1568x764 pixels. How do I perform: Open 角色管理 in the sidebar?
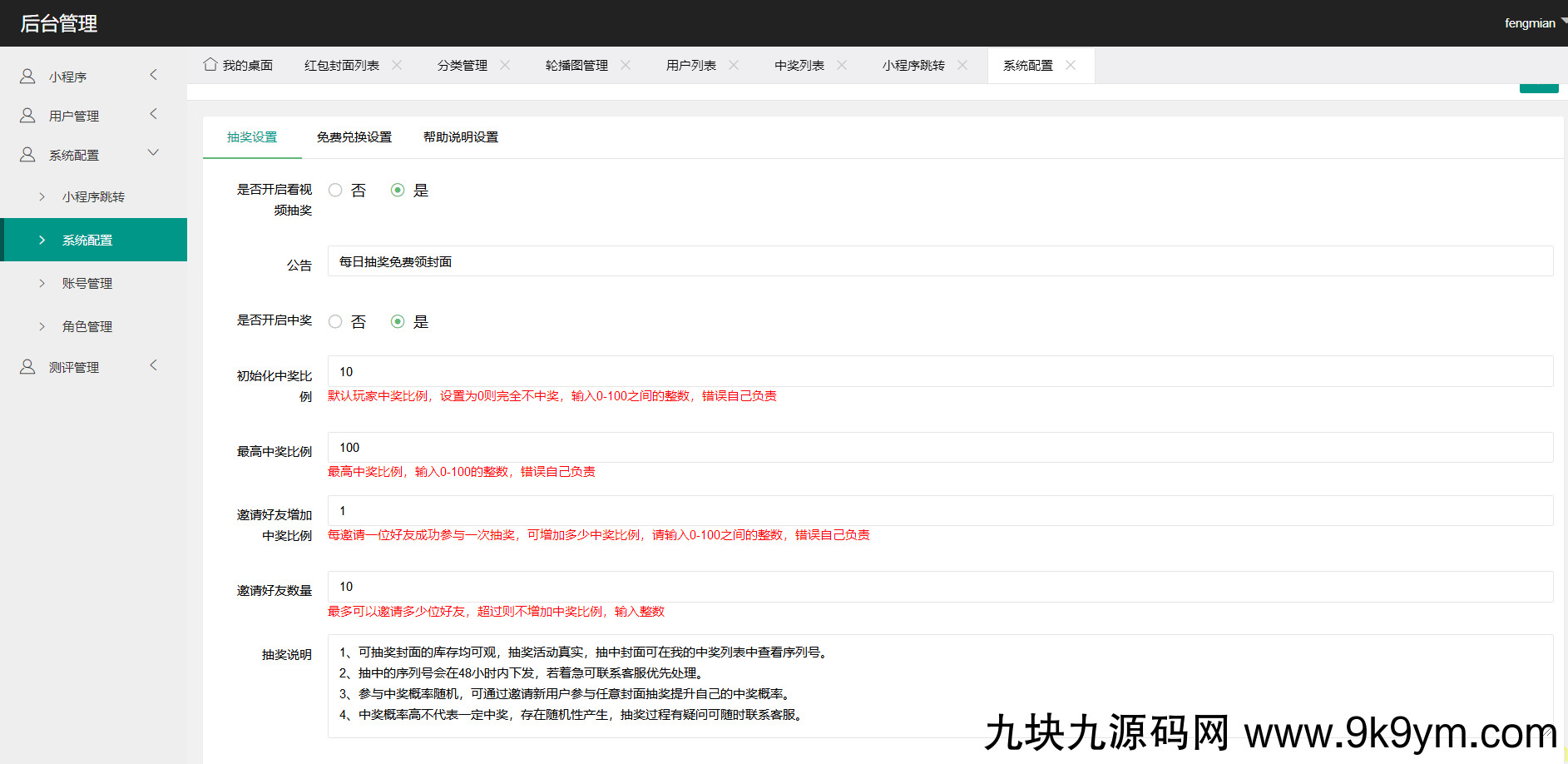[x=87, y=327]
